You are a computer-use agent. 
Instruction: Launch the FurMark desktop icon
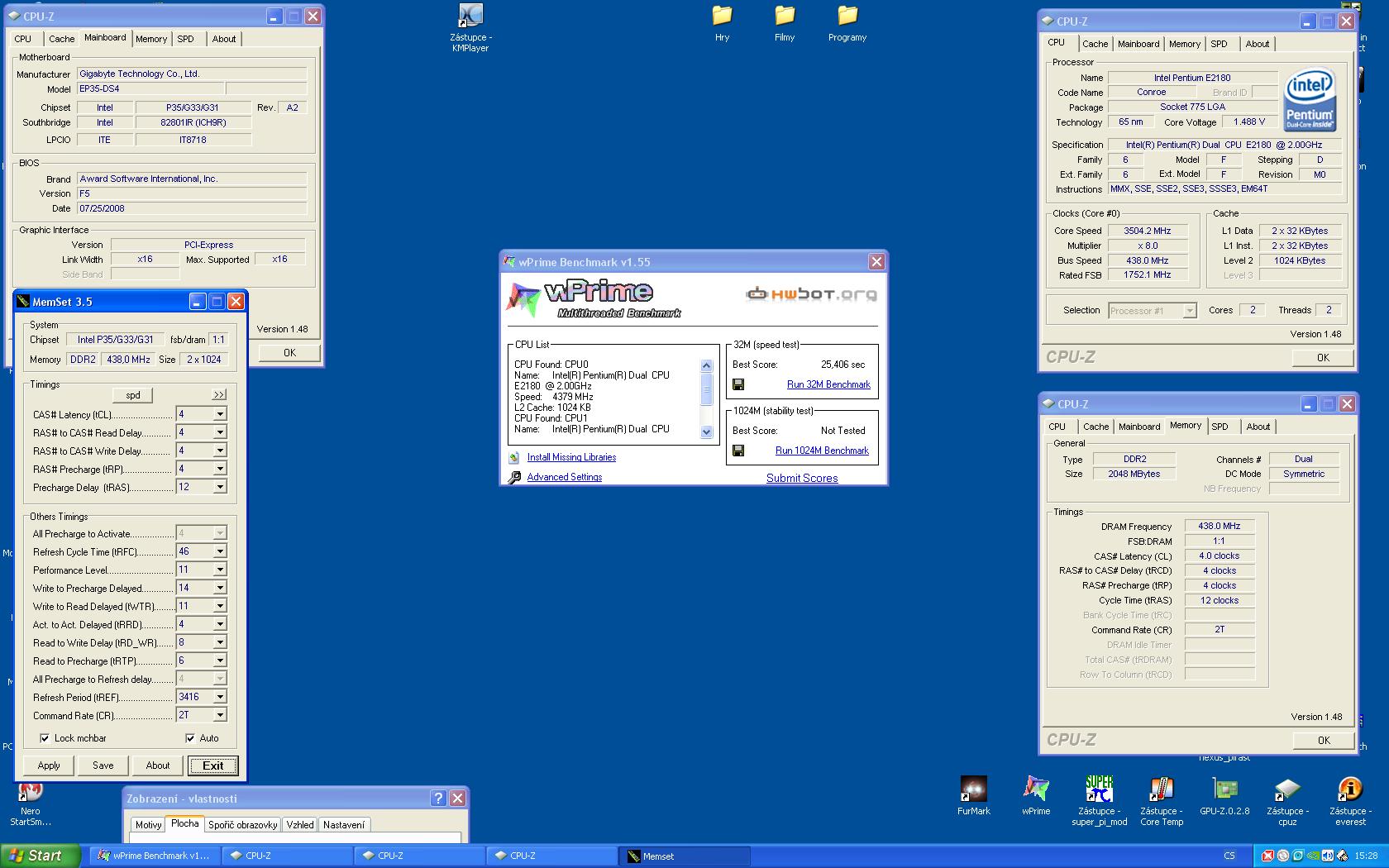coord(973,789)
